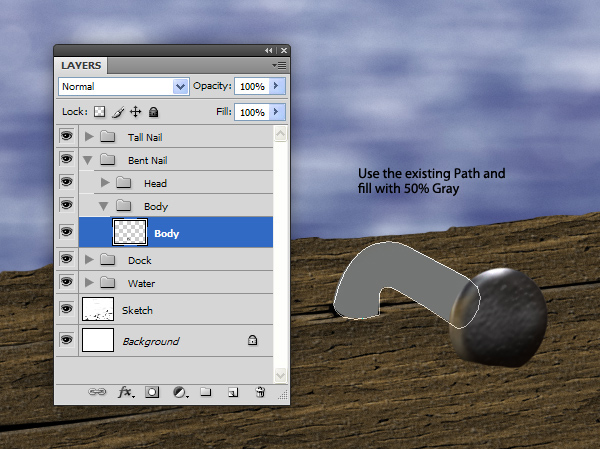The width and height of the screenshot is (600, 449).
Task: Select the Water group name
Action: (142, 284)
